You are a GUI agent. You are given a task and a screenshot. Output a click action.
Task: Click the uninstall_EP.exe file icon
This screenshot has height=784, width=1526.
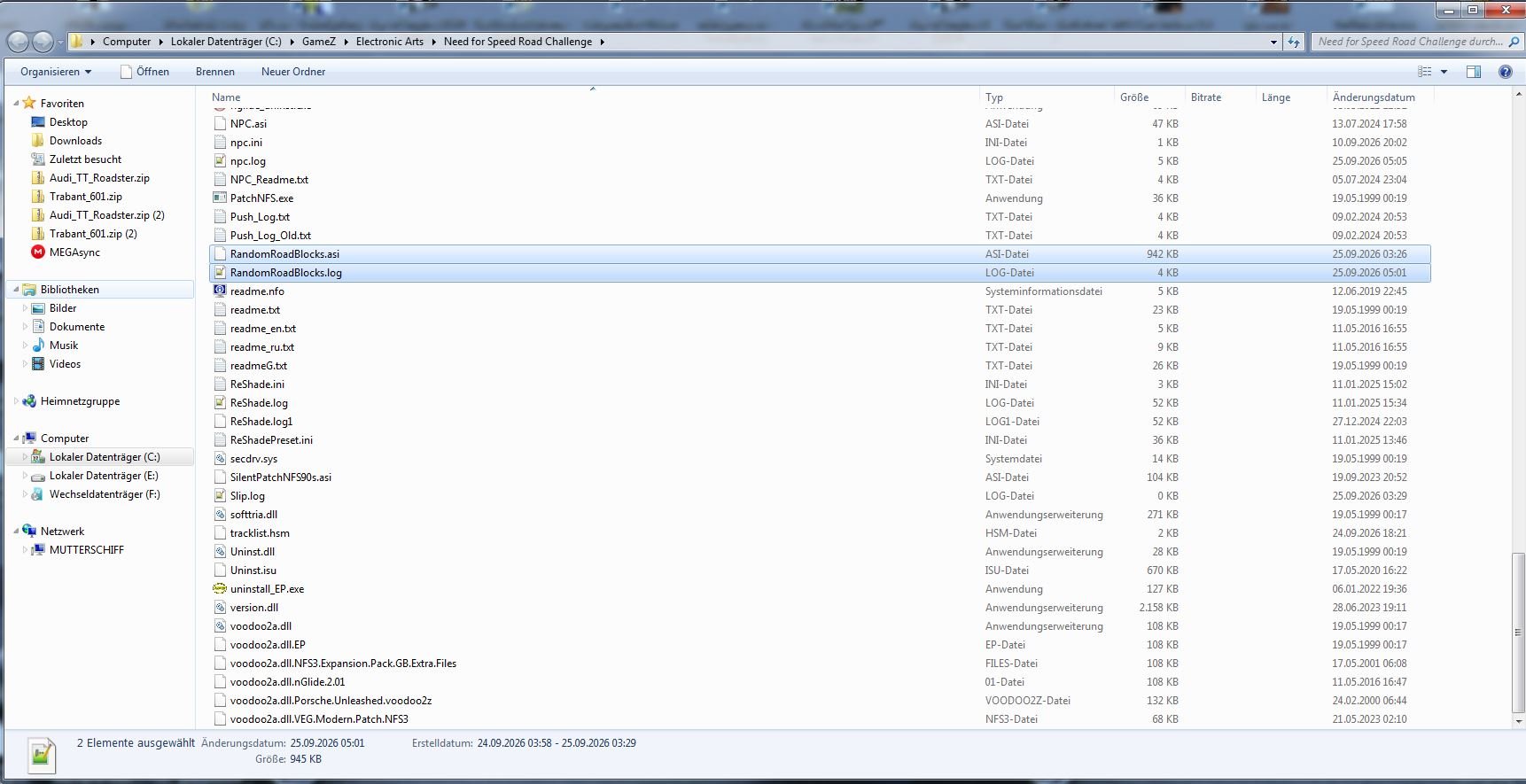(220, 589)
